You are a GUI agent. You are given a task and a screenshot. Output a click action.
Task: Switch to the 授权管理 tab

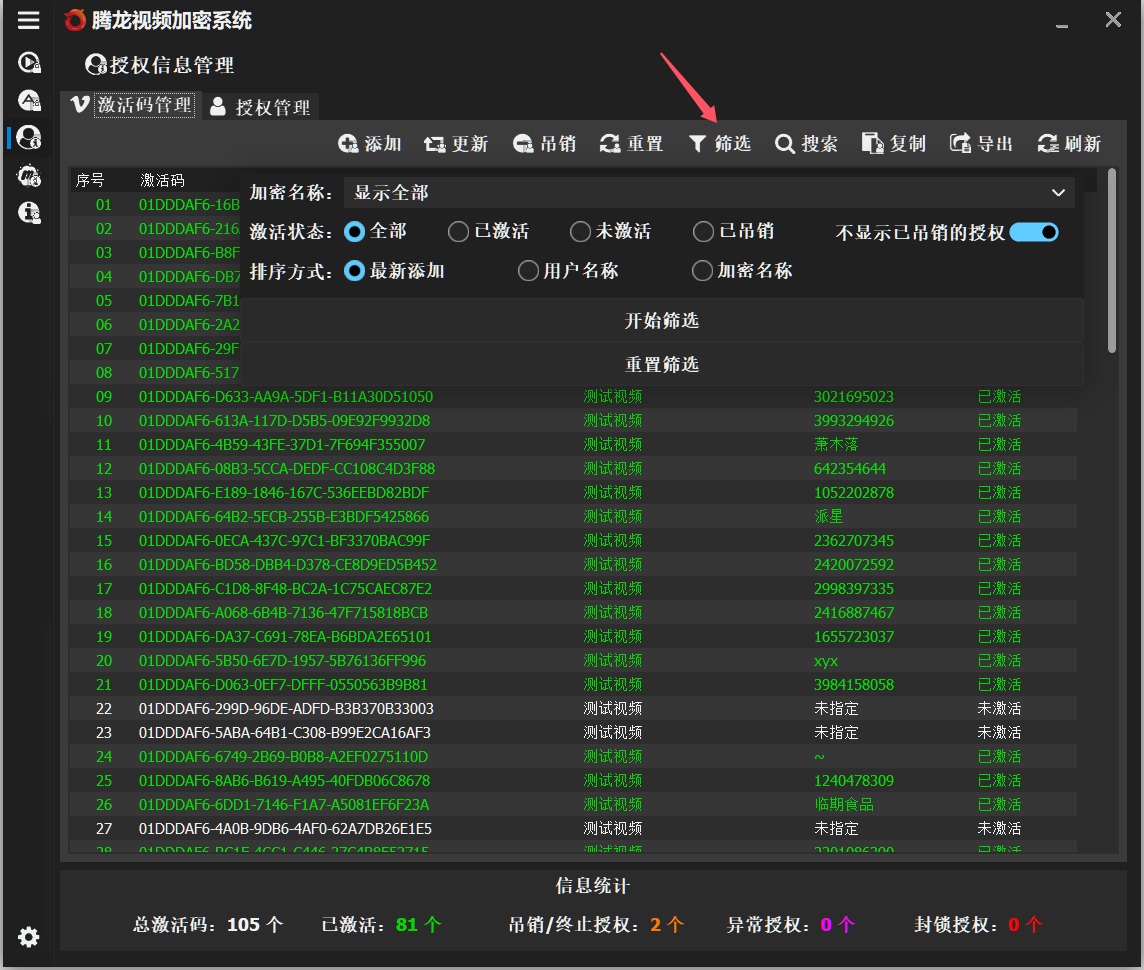(260, 107)
